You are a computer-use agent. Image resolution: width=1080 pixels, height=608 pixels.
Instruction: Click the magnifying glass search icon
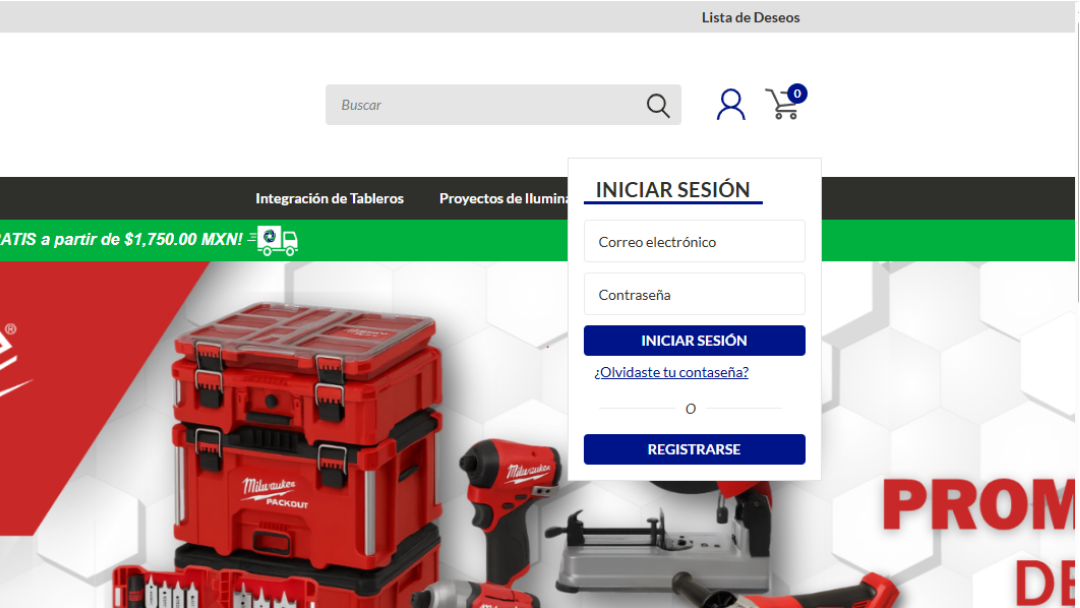pyautogui.click(x=658, y=105)
